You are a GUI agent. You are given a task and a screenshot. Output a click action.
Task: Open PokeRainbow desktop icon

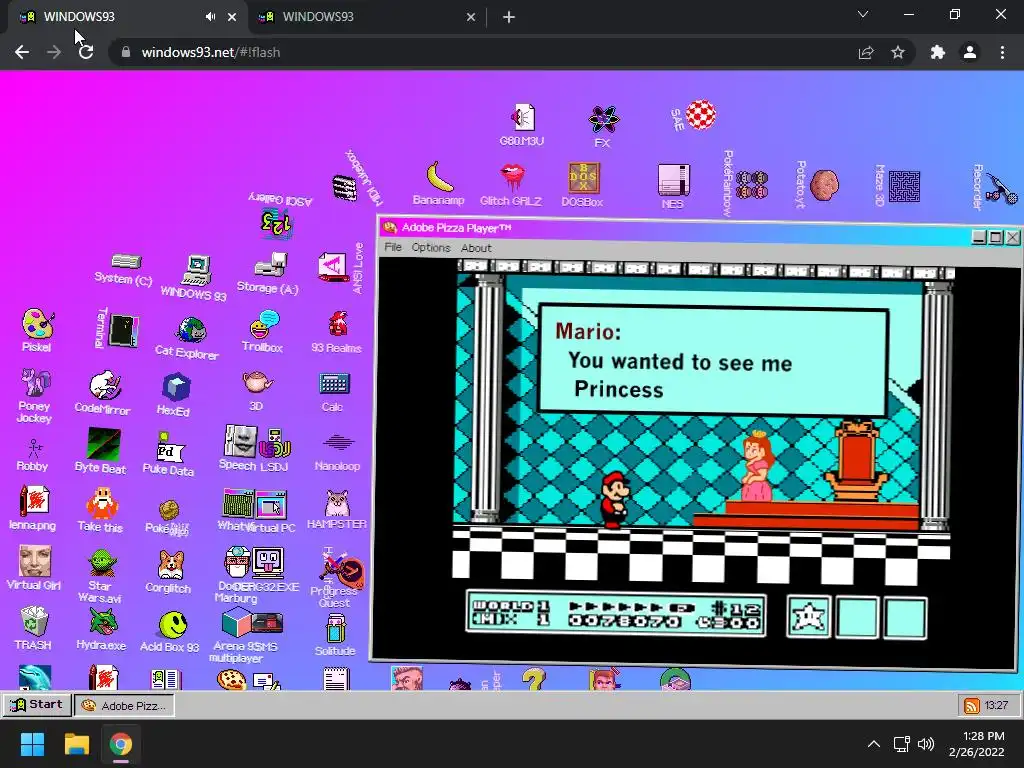(751, 184)
